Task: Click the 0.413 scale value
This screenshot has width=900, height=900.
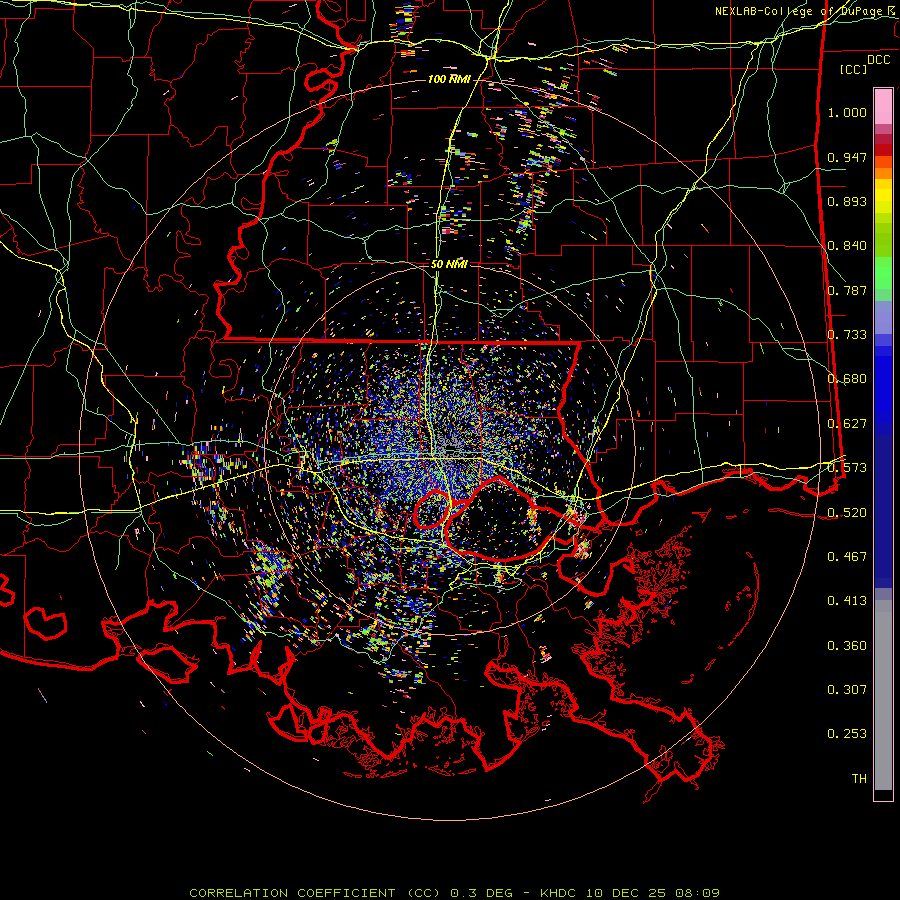Action: click(x=847, y=601)
